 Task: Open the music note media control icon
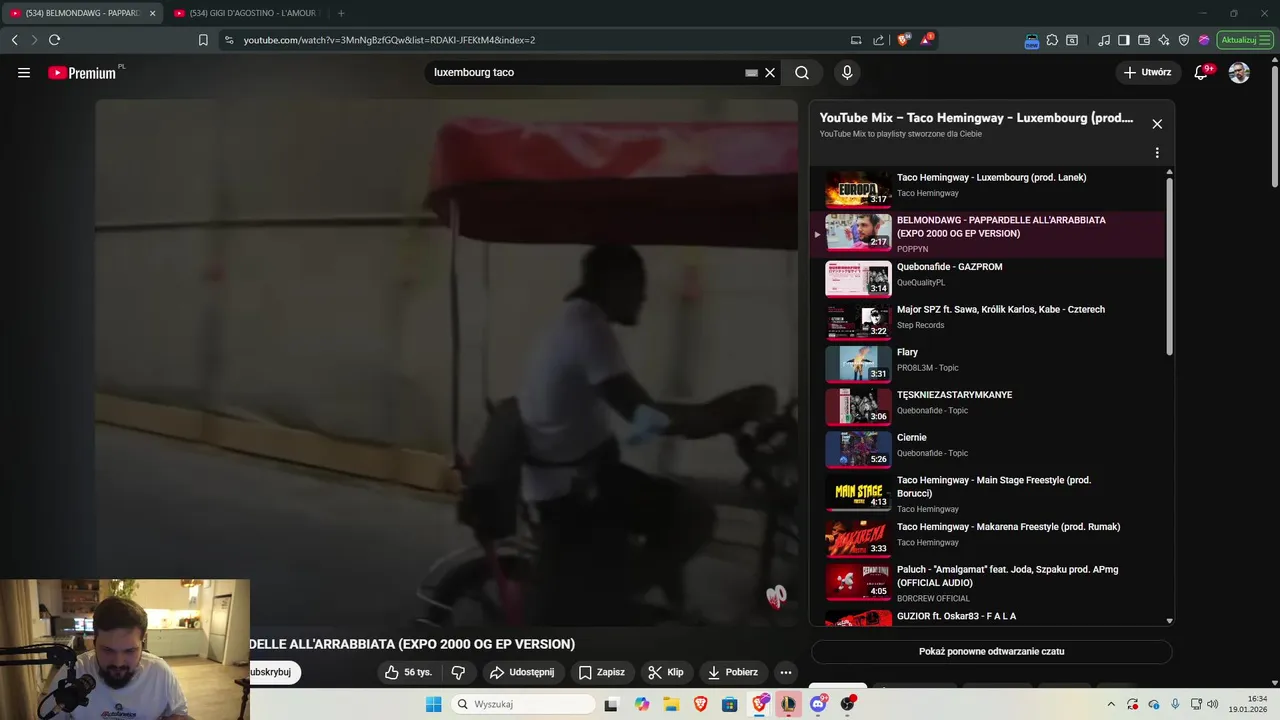(1104, 40)
